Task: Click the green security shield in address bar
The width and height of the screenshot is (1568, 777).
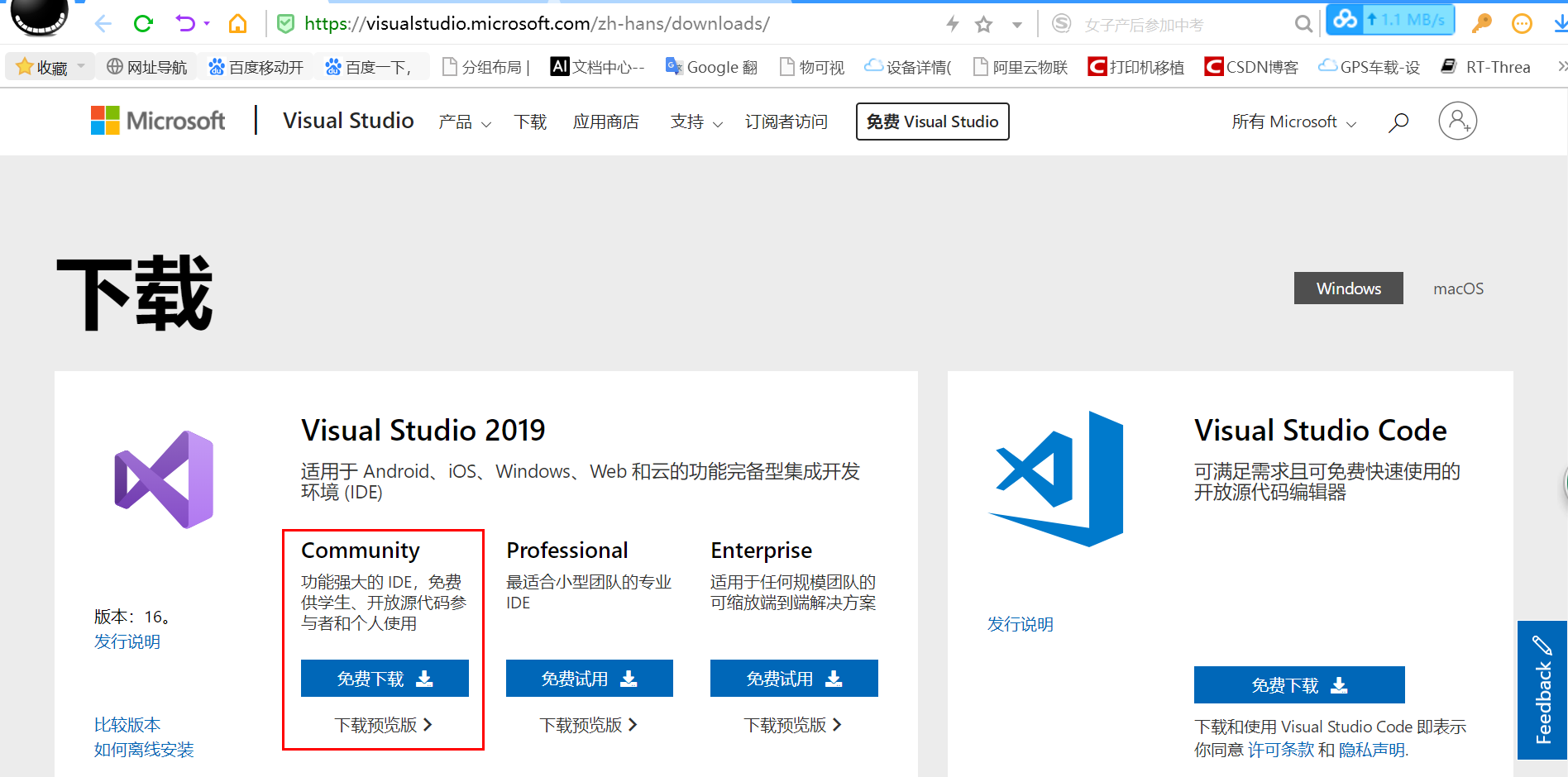Action: point(285,24)
